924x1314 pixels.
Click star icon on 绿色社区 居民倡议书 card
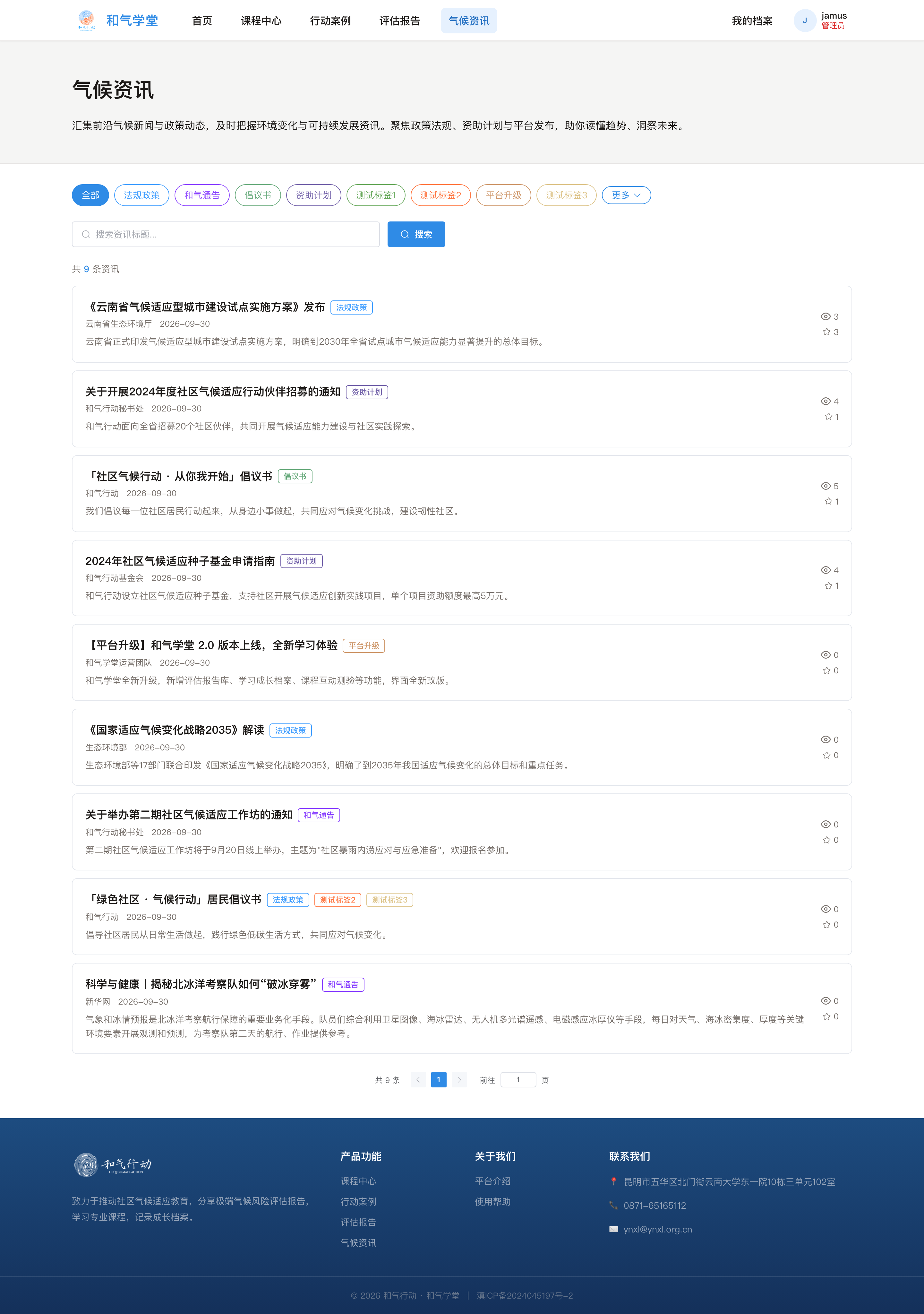[826, 924]
